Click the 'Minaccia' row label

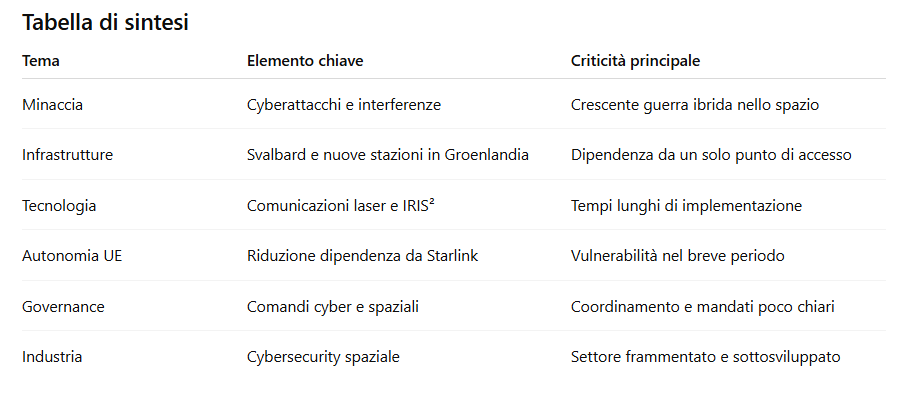click(51, 104)
